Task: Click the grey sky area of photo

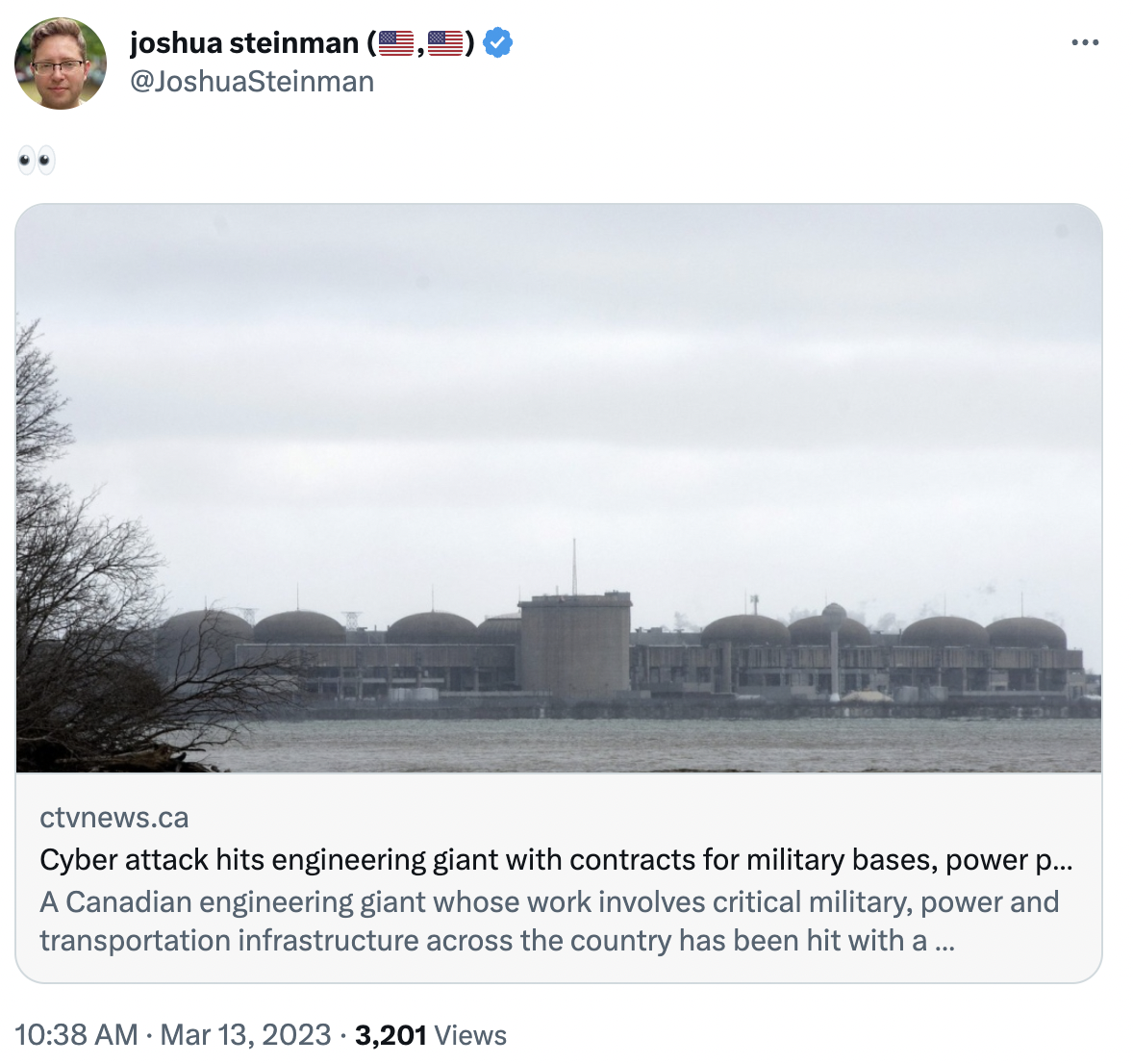Action: point(577,366)
